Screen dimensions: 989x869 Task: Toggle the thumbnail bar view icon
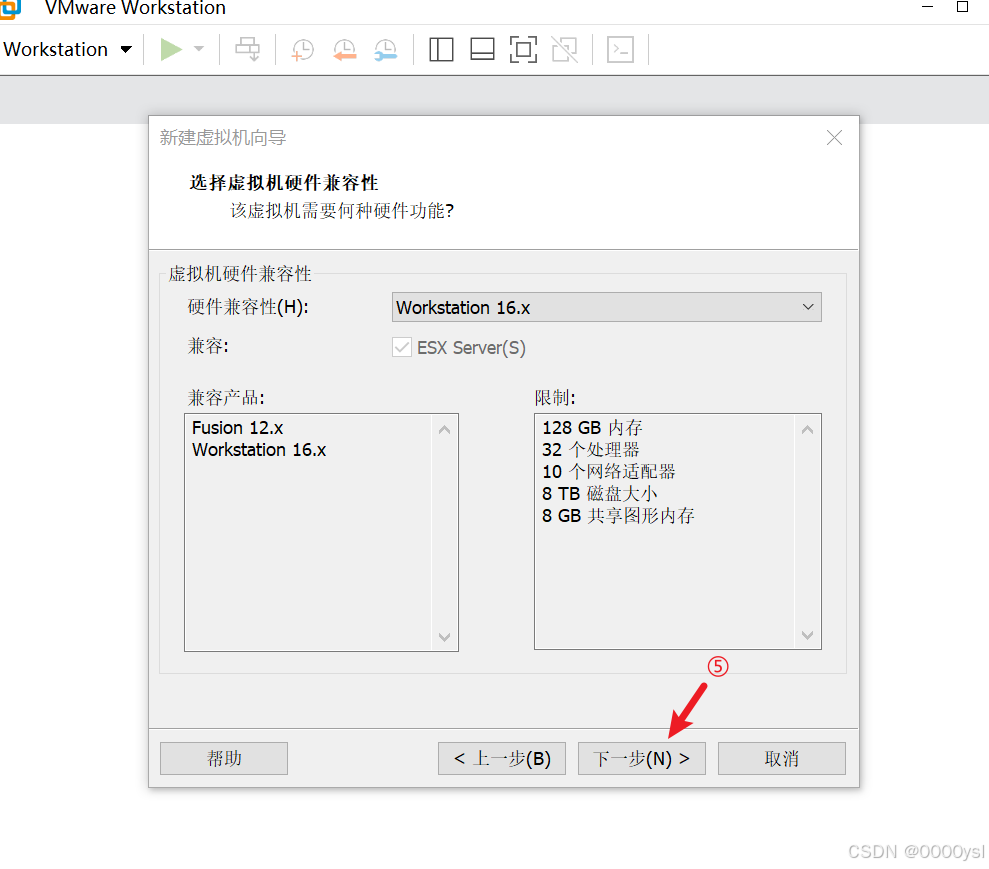pos(482,49)
